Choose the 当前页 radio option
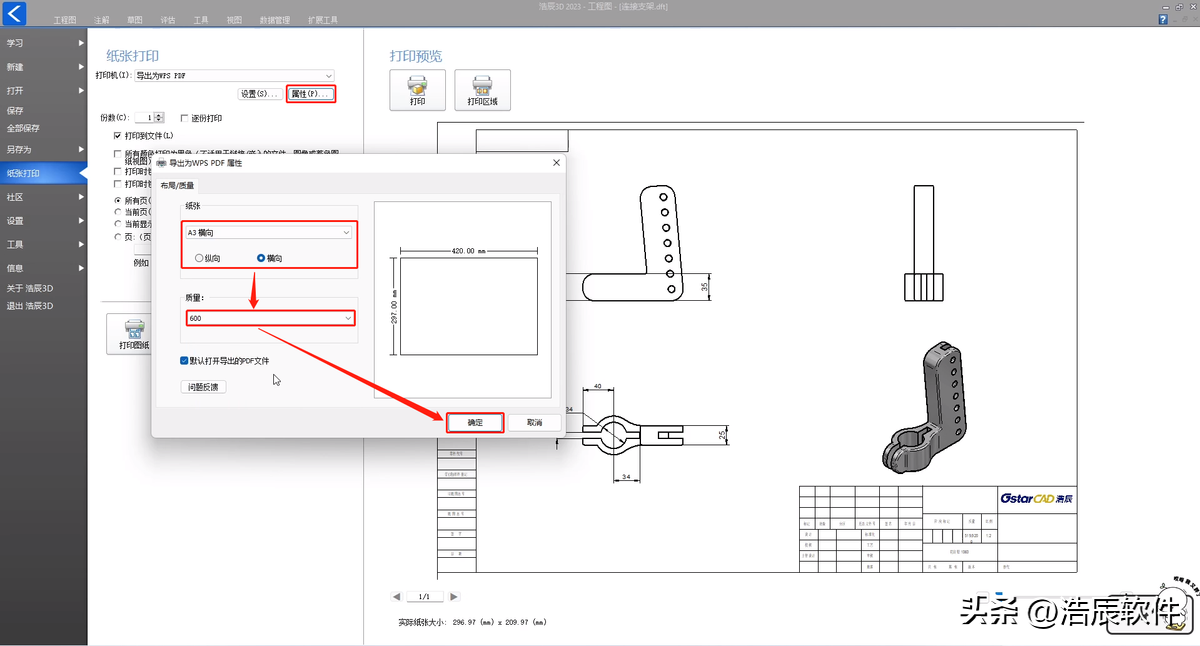The image size is (1200, 646). 118,211
